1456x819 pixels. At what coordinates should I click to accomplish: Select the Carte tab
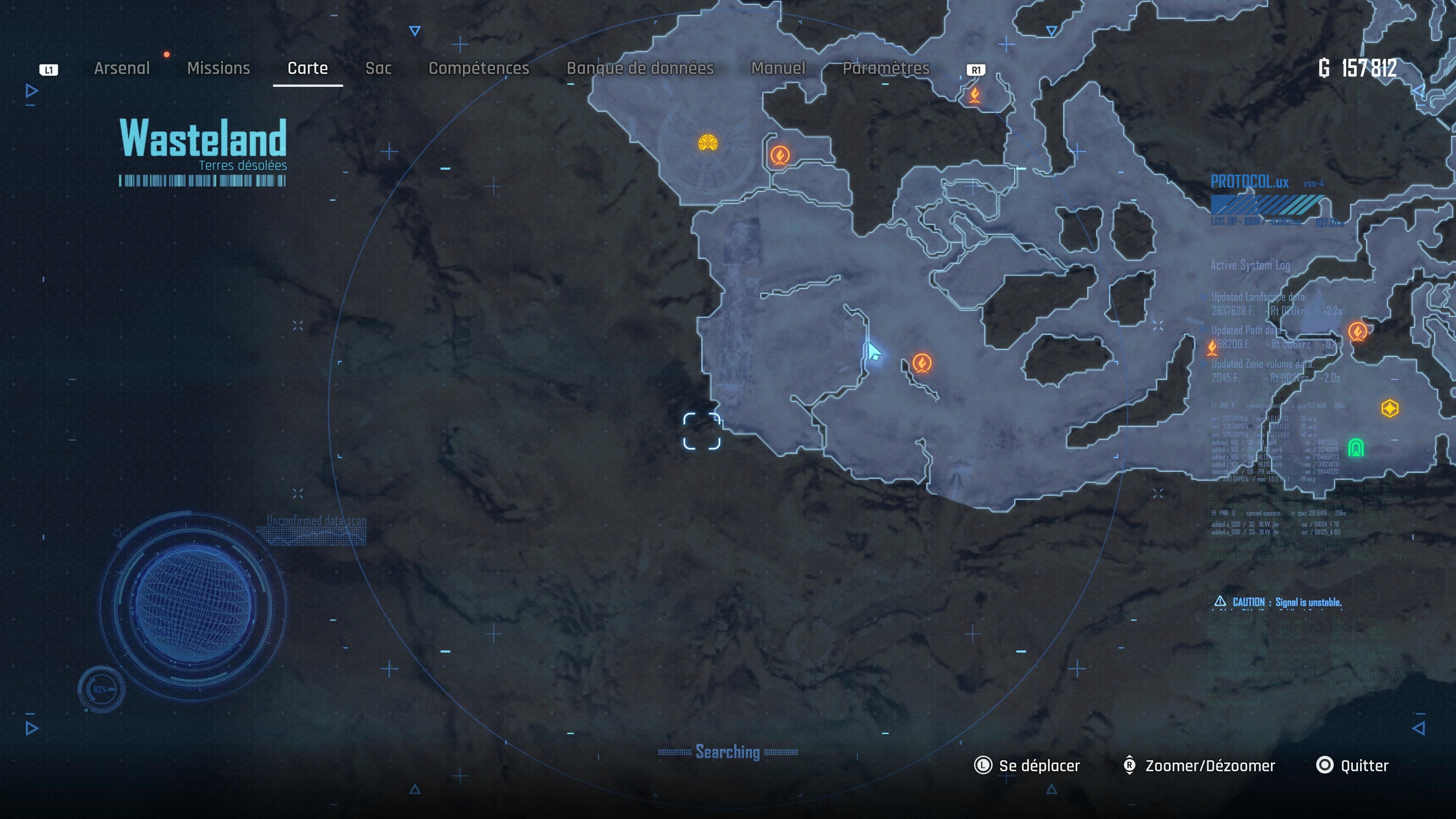[308, 68]
